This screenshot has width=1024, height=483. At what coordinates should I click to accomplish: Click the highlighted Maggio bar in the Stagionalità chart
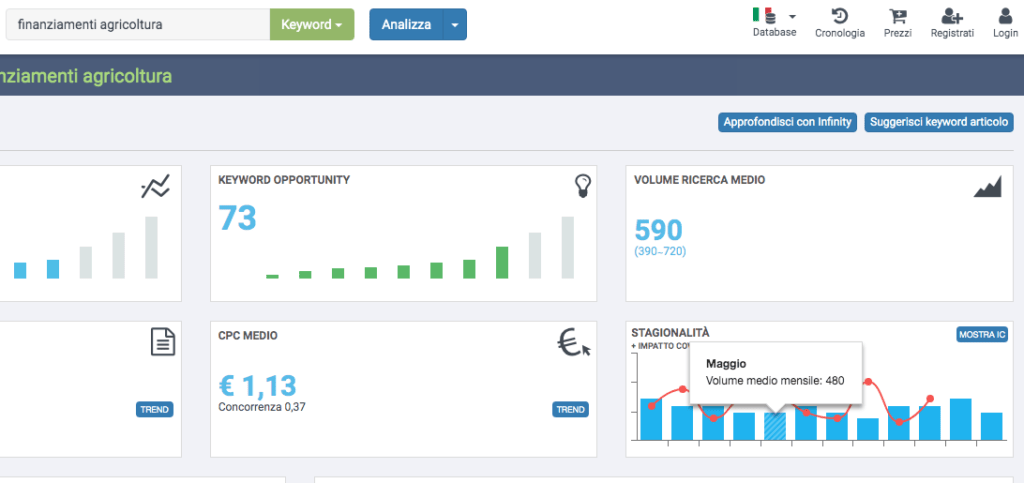[x=775, y=426]
